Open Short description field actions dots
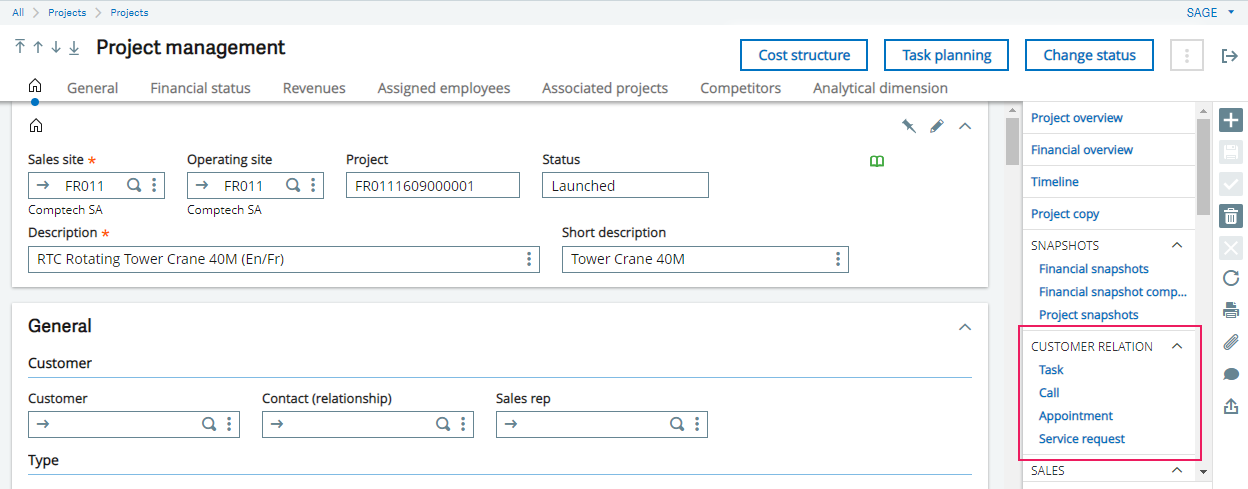1248x489 pixels. coord(838,259)
